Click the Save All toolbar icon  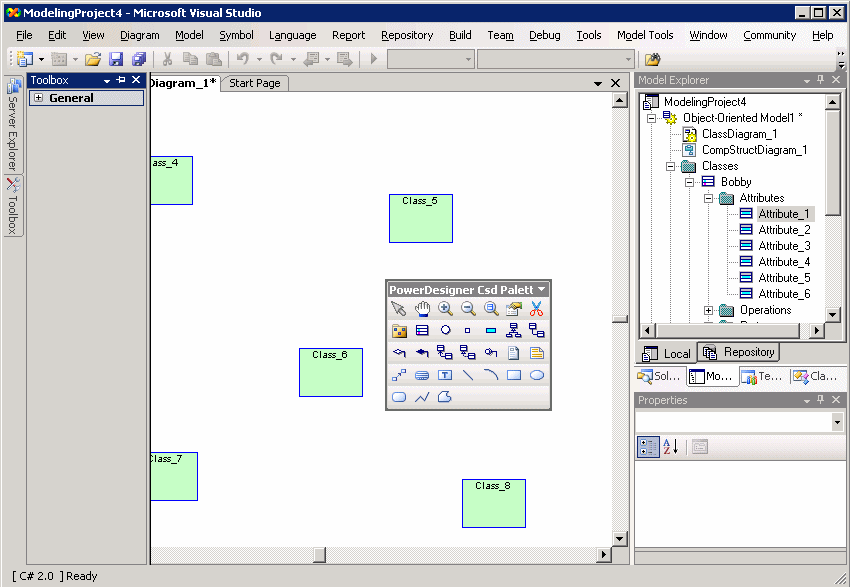click(x=139, y=59)
